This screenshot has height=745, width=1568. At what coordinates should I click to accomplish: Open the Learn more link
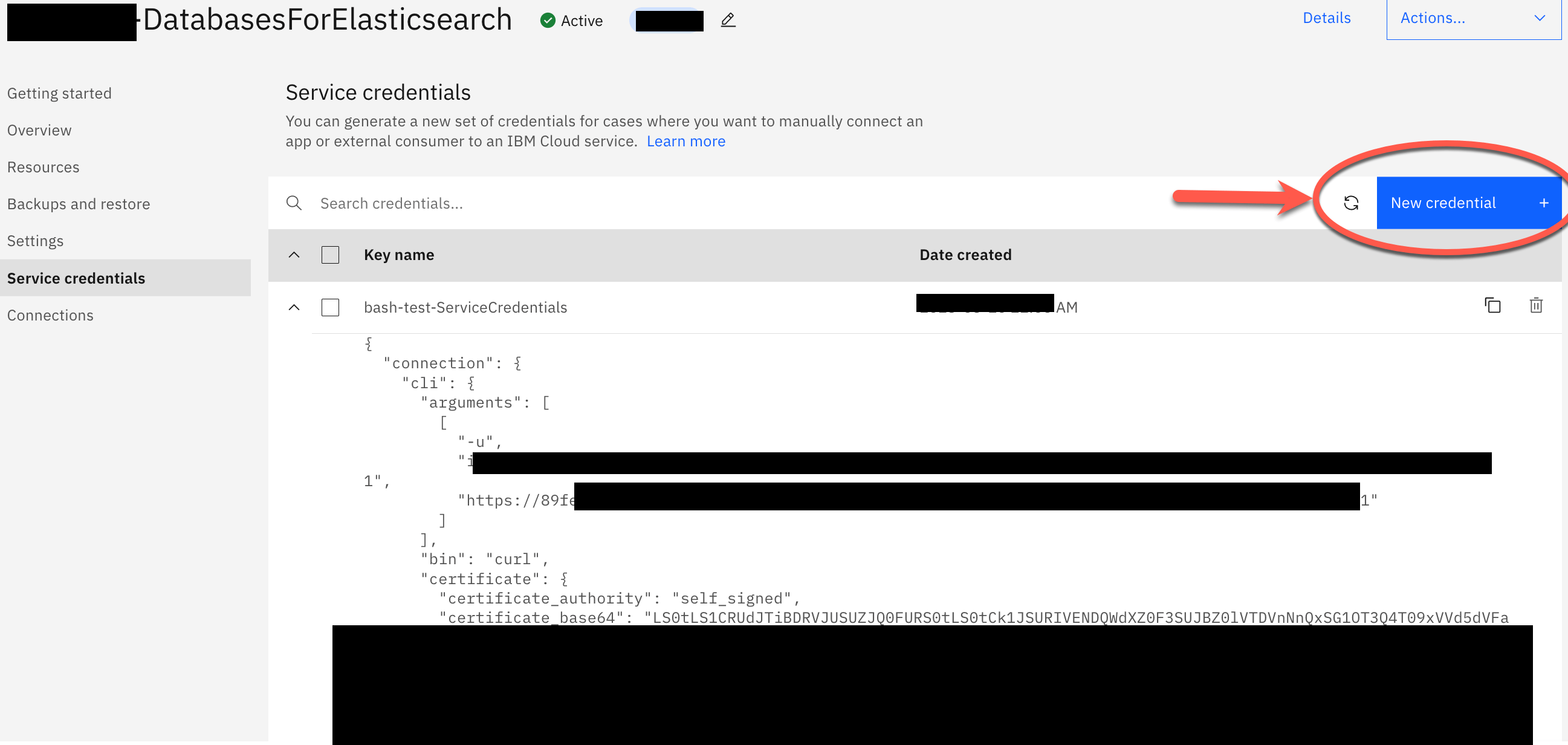click(x=686, y=141)
